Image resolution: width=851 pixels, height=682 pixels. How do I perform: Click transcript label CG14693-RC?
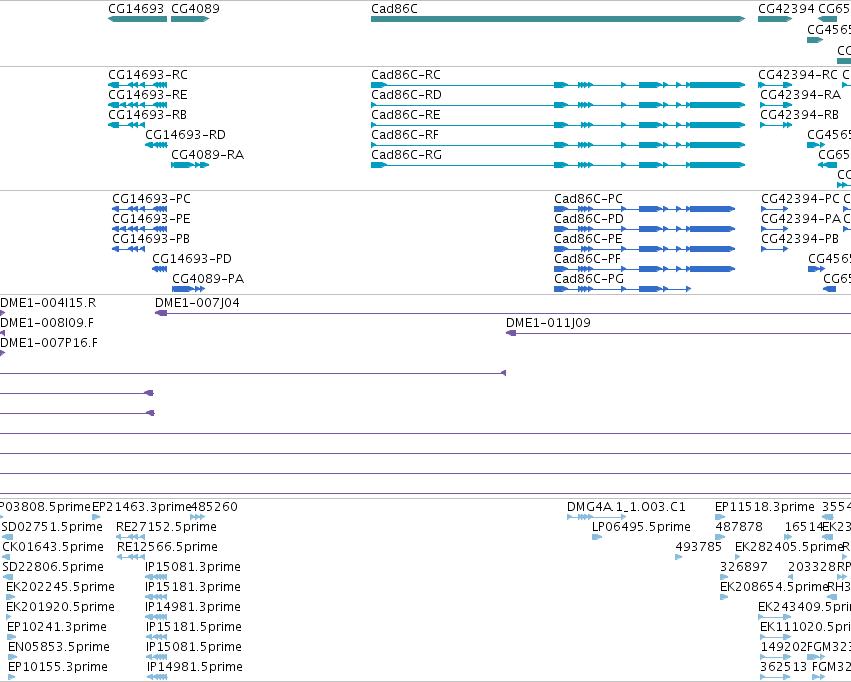click(x=148, y=75)
